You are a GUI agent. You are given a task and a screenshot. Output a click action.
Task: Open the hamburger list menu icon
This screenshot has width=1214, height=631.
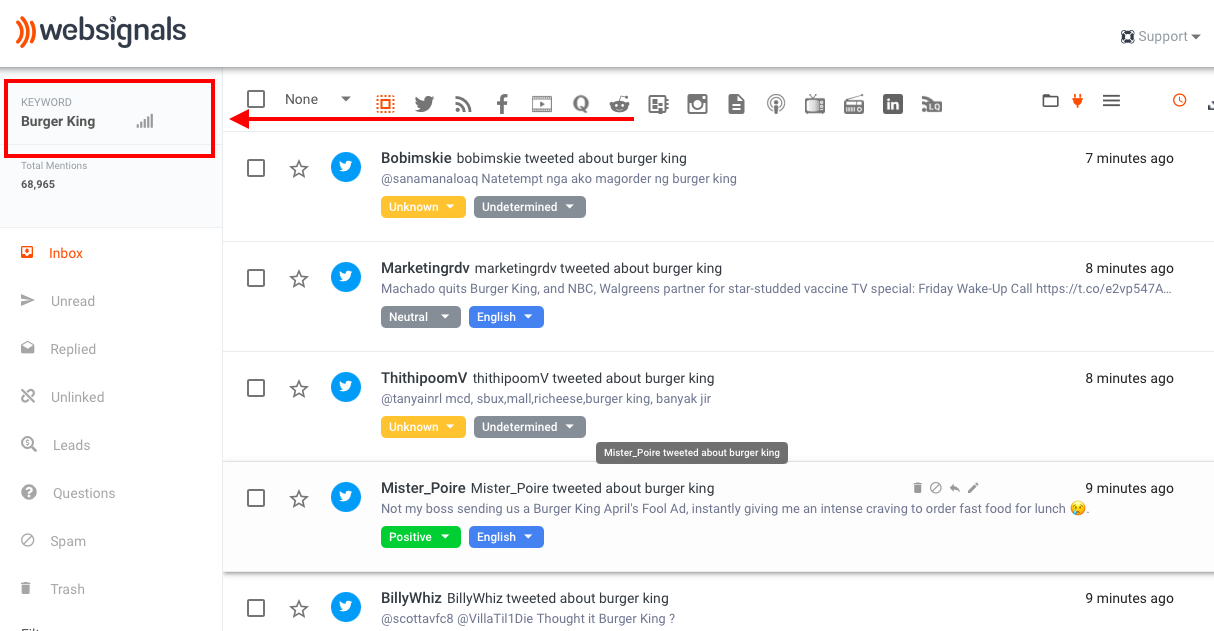(1111, 100)
